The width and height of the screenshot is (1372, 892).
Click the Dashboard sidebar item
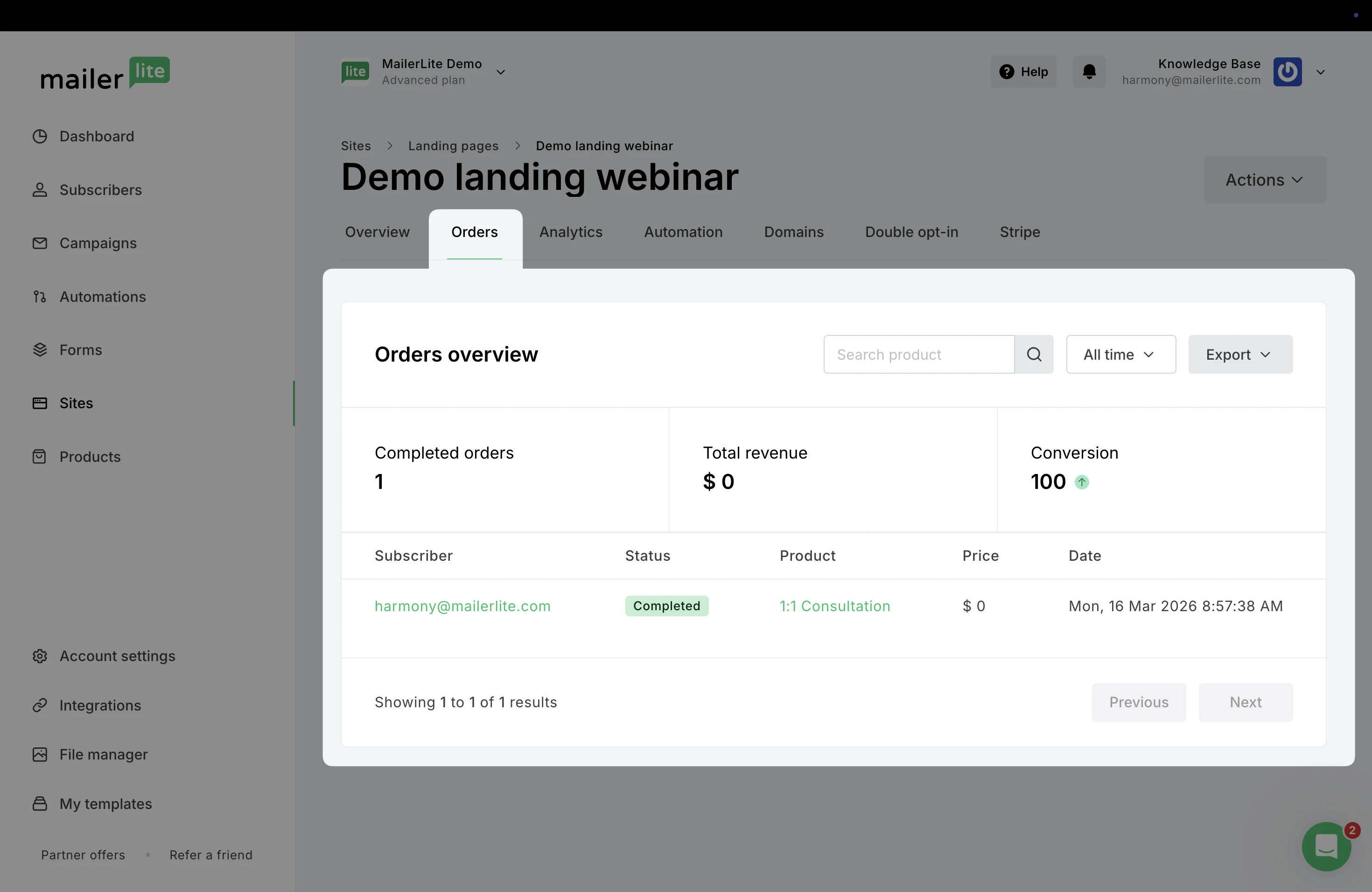click(96, 137)
